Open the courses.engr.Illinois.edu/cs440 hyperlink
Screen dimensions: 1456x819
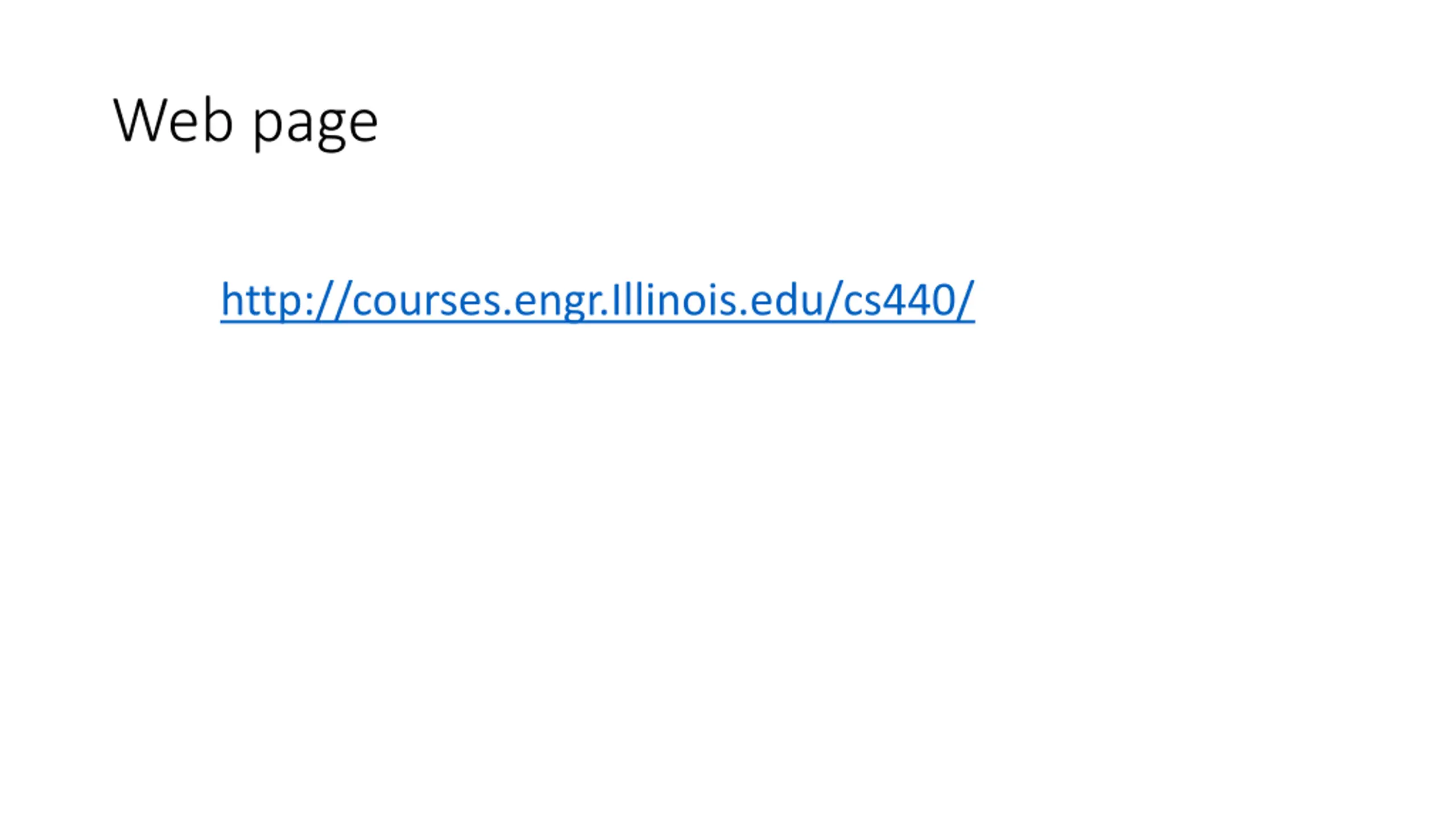[x=597, y=300]
